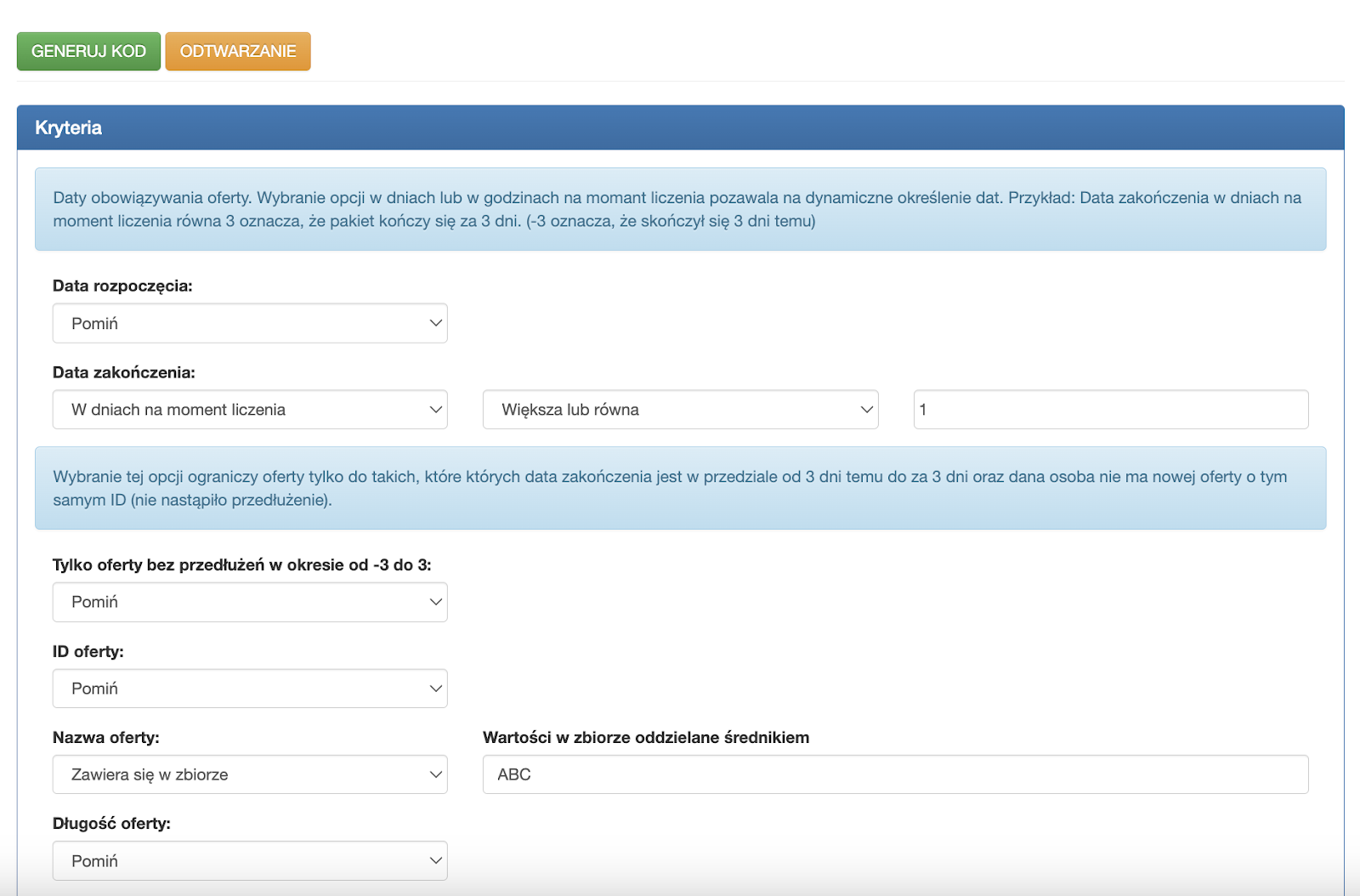Click the 'ID oferty:' label
1360x896 pixels.
(88, 651)
